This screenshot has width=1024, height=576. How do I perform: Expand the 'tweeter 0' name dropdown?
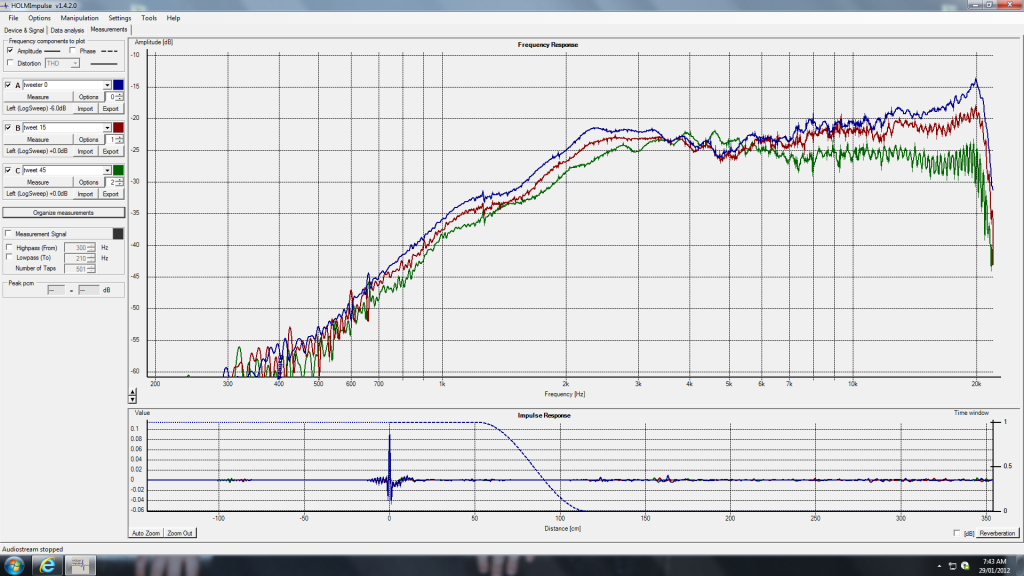point(107,85)
